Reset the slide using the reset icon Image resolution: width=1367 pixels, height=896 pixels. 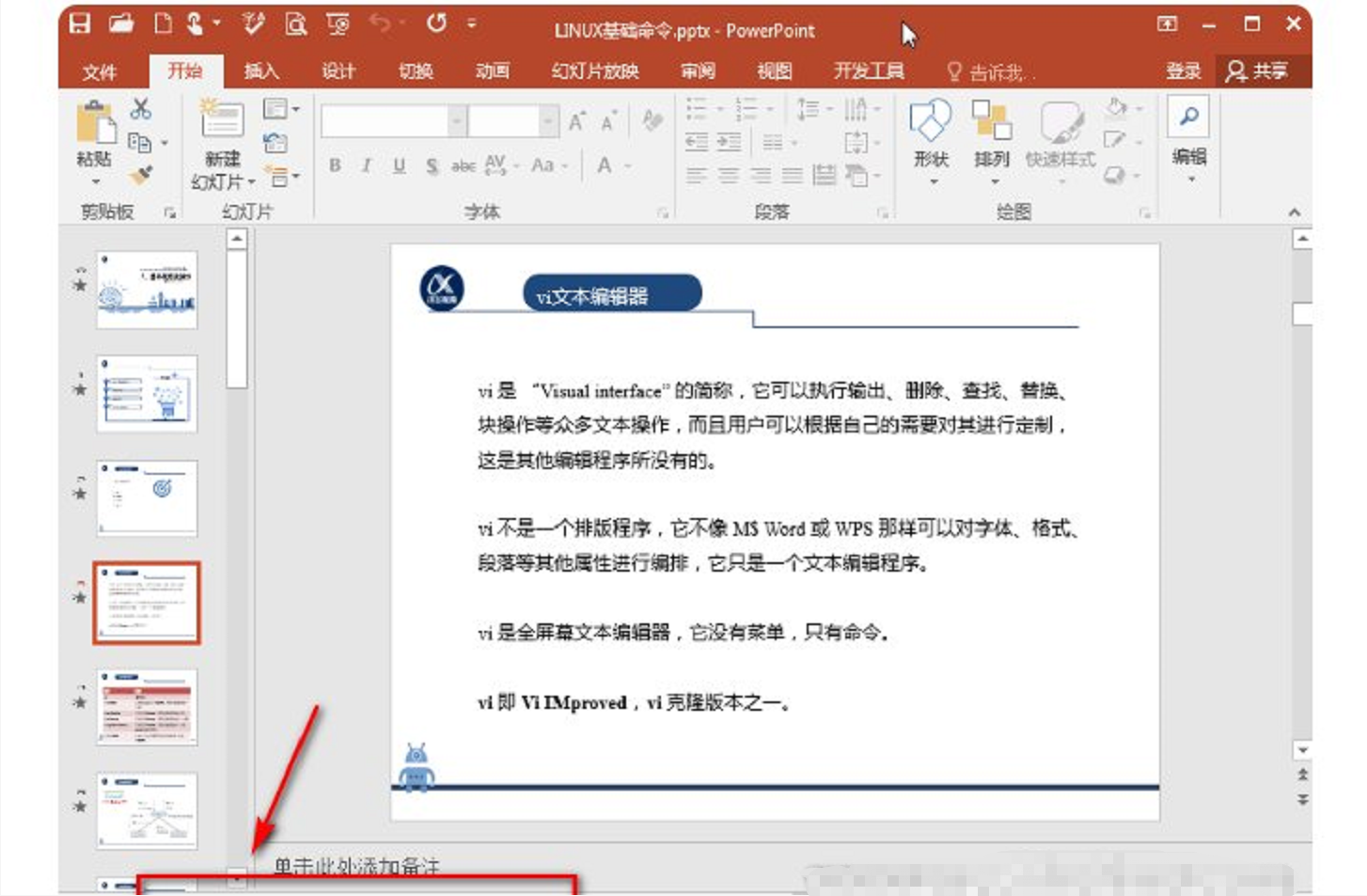275,143
